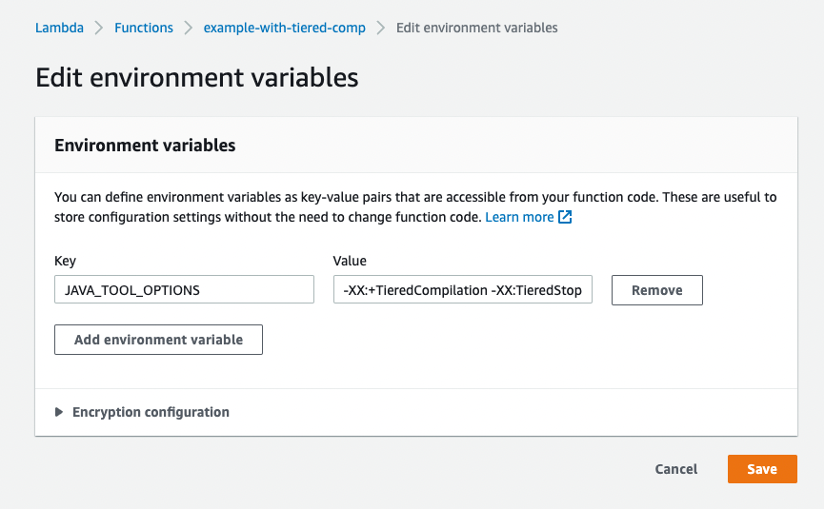824x510 pixels.
Task: Click the Edit environment variables breadcrumb text
Action: 477,28
